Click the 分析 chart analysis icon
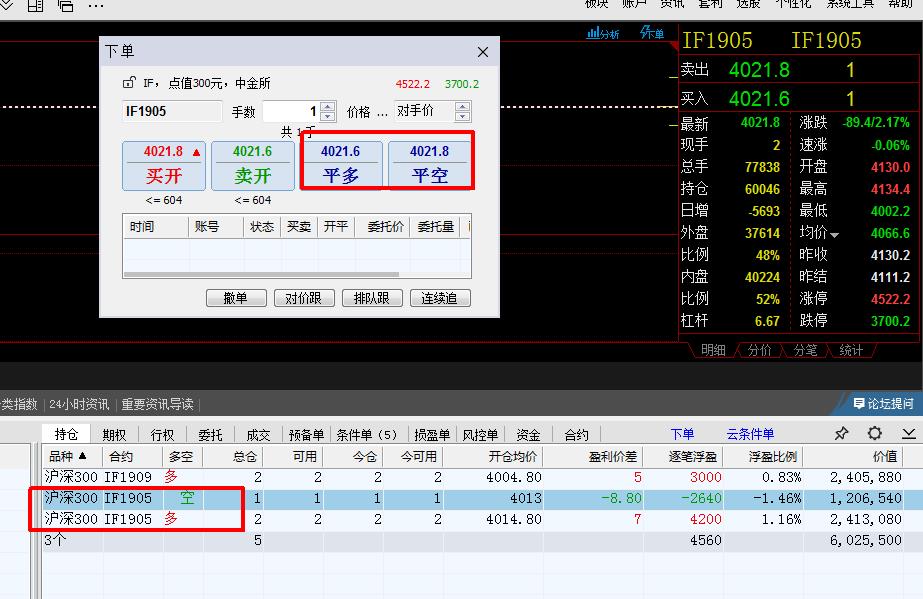Viewport: 923px width, 599px height. (x=603, y=33)
